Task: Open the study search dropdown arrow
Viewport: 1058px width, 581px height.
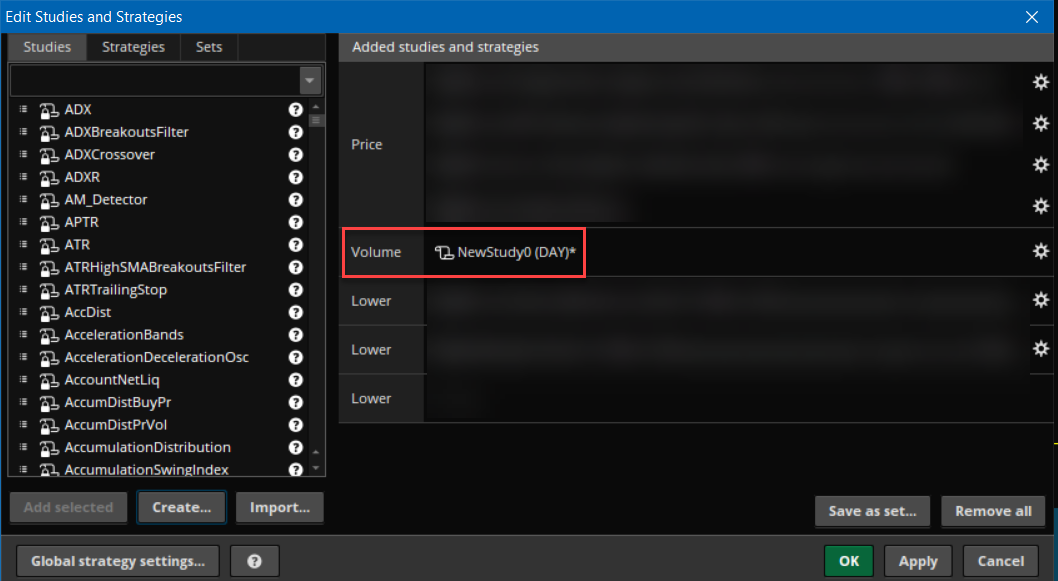Action: 310,80
